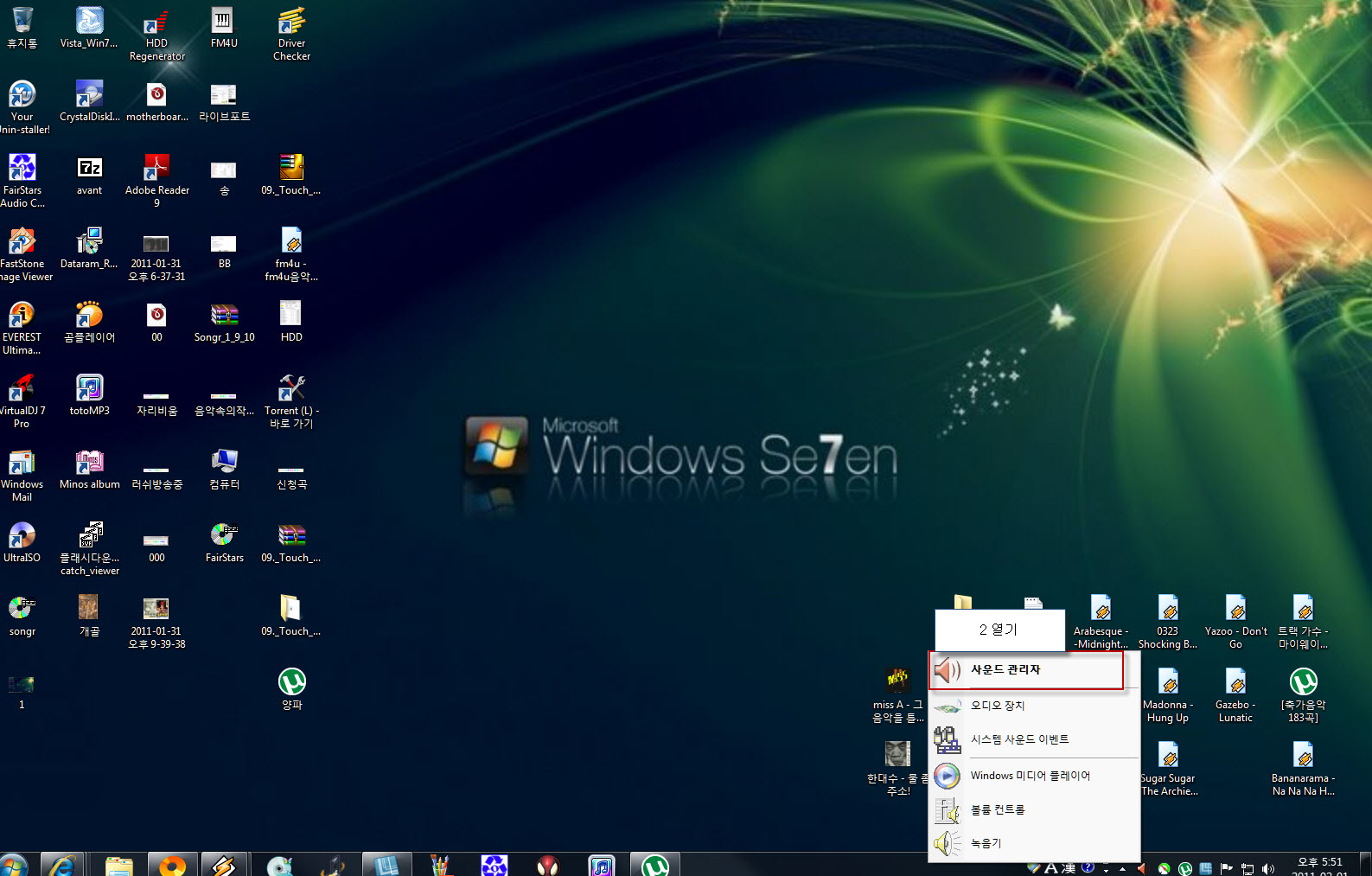Launch Windows Mail desktop icon

[22, 475]
